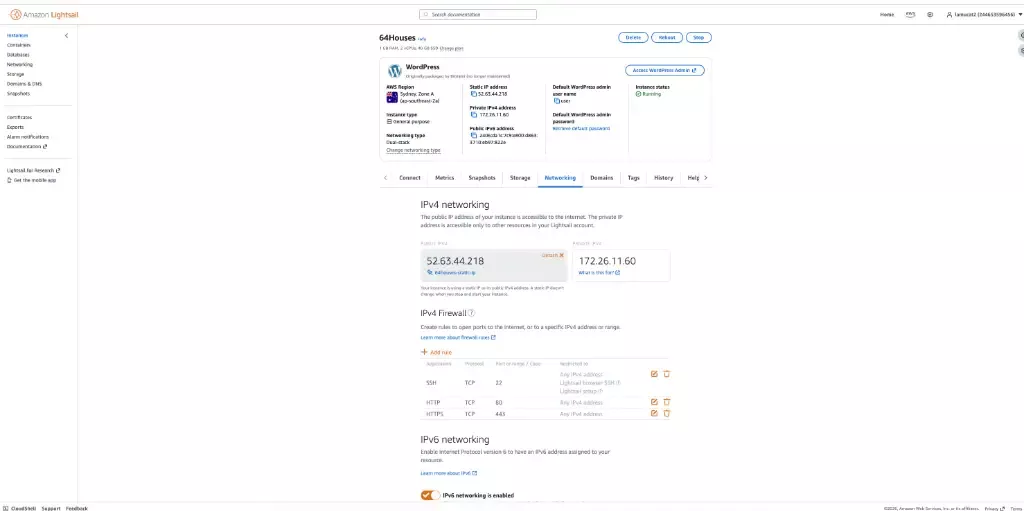Click the Info link beside 64Houses
1024x511 pixels.
[x=422, y=39]
